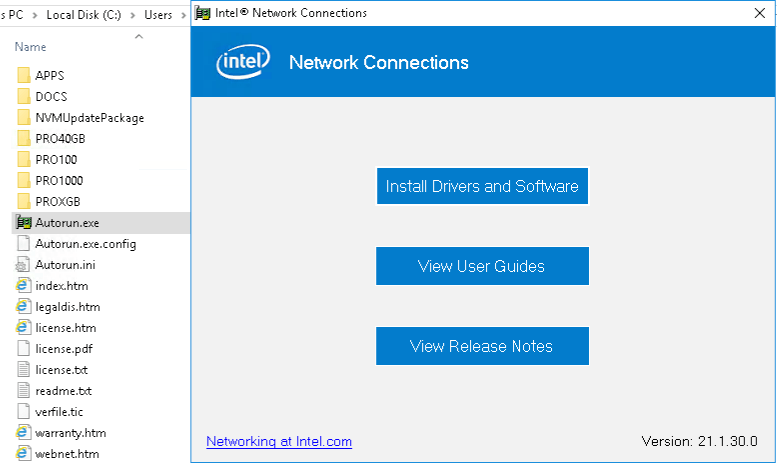This screenshot has height=464, width=777.
Task: Select the index.htm browser file icon
Action: point(24,285)
